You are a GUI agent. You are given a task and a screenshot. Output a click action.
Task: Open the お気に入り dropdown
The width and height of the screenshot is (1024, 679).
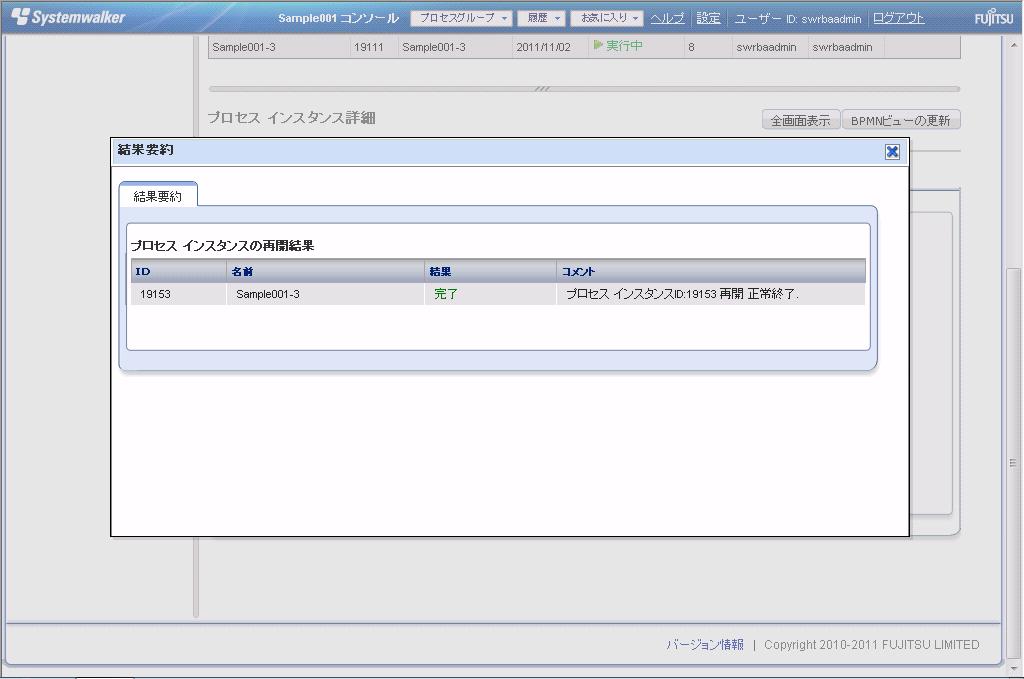[608, 18]
